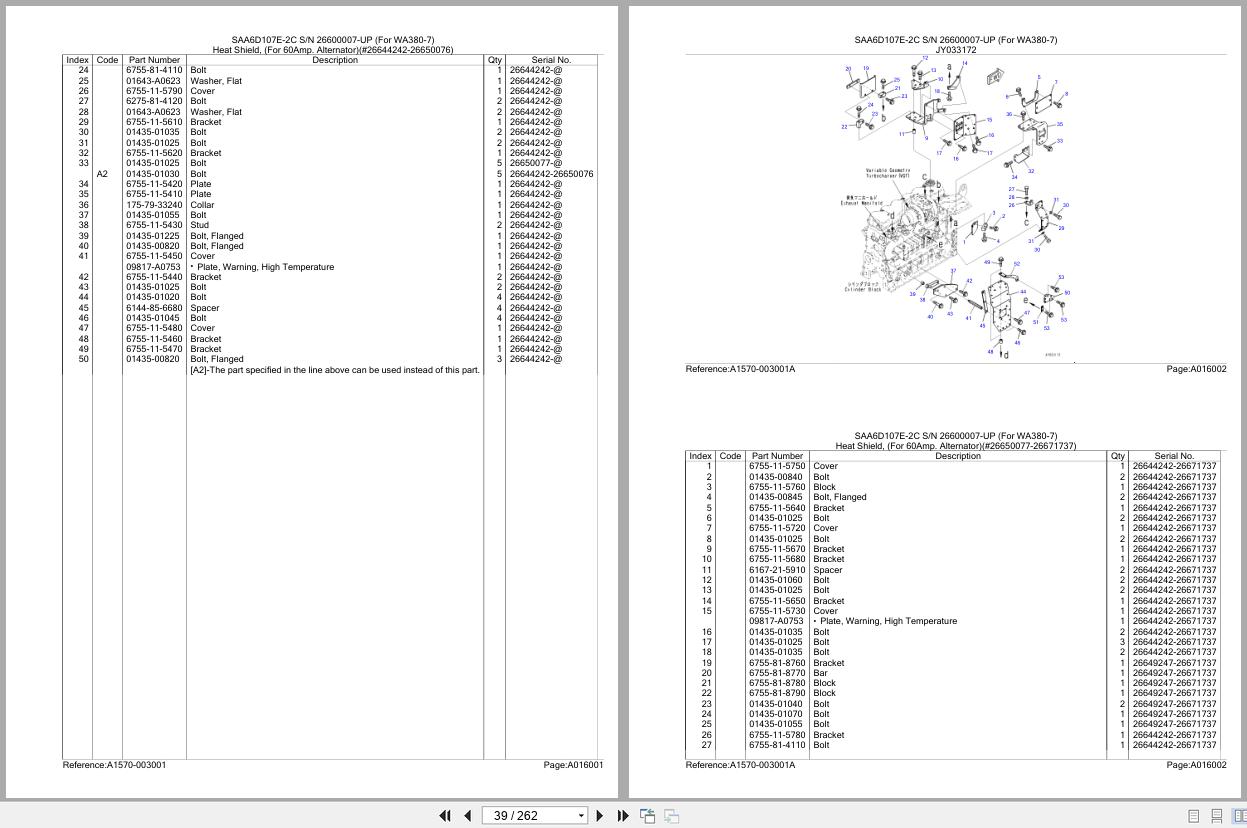
Task: Click the left page Heat Shield subtitle
Action: (333, 50)
